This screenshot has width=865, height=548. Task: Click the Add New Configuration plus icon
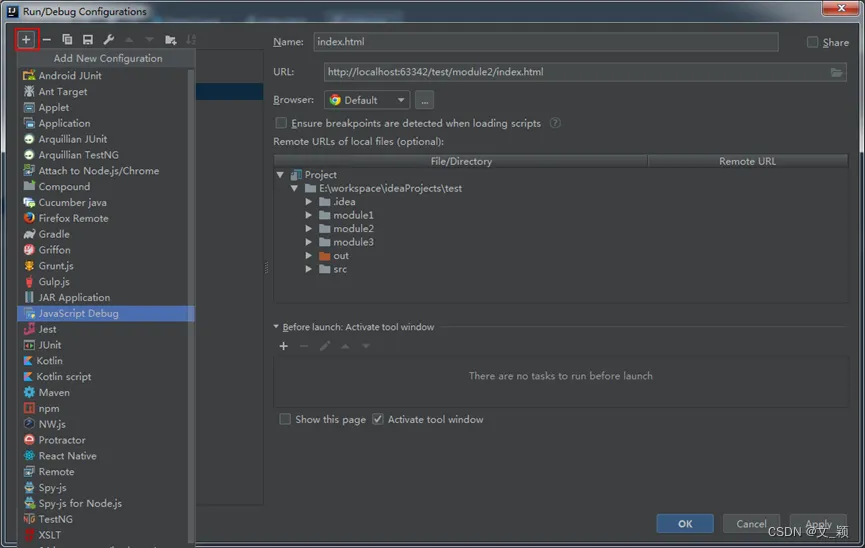point(26,40)
